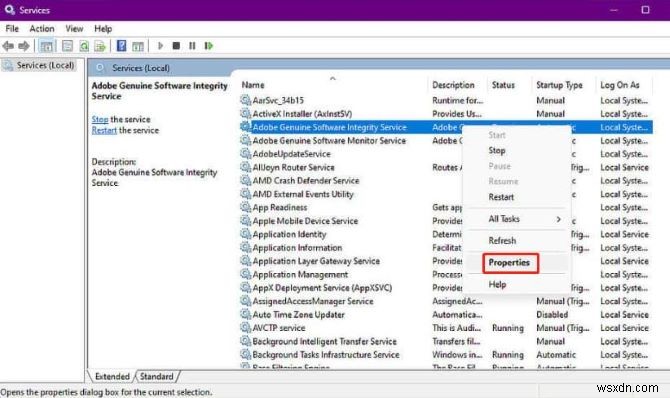Image resolution: width=670 pixels, height=398 pixels.
Task: Select the ActiveX Installer service gear icon
Action: [x=245, y=113]
